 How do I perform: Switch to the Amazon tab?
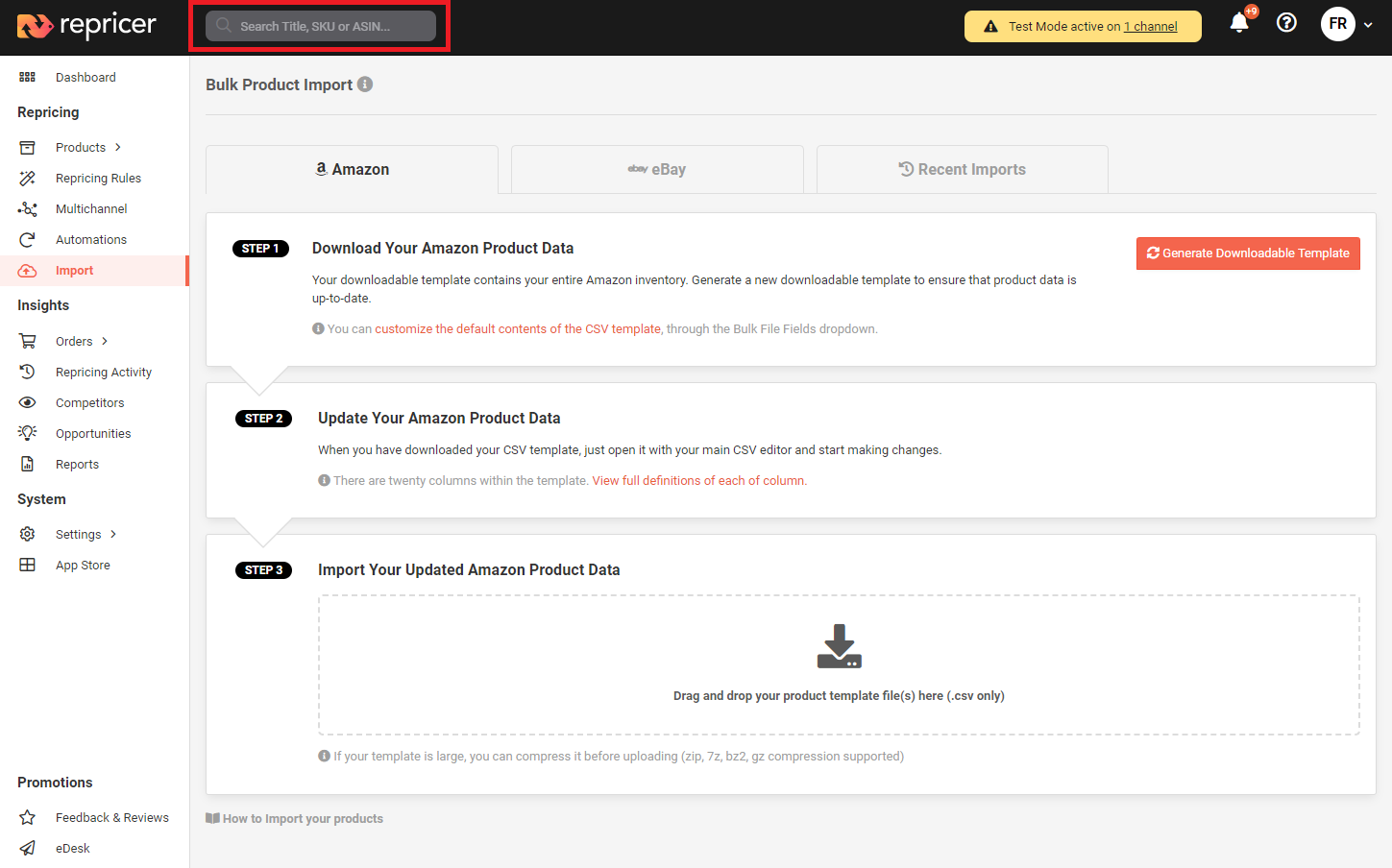[x=352, y=169]
